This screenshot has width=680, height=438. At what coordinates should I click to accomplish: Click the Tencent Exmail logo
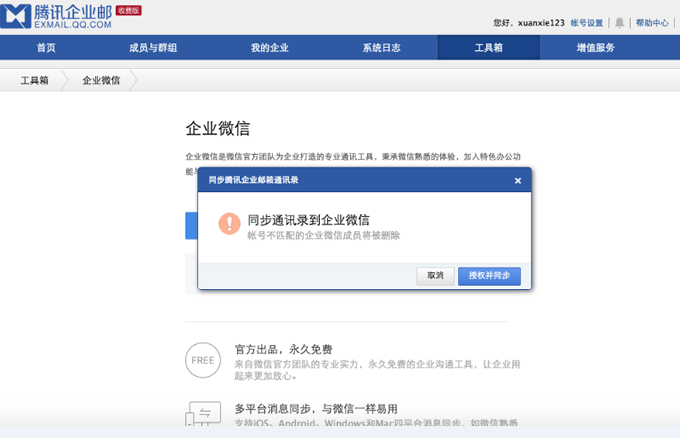point(60,17)
